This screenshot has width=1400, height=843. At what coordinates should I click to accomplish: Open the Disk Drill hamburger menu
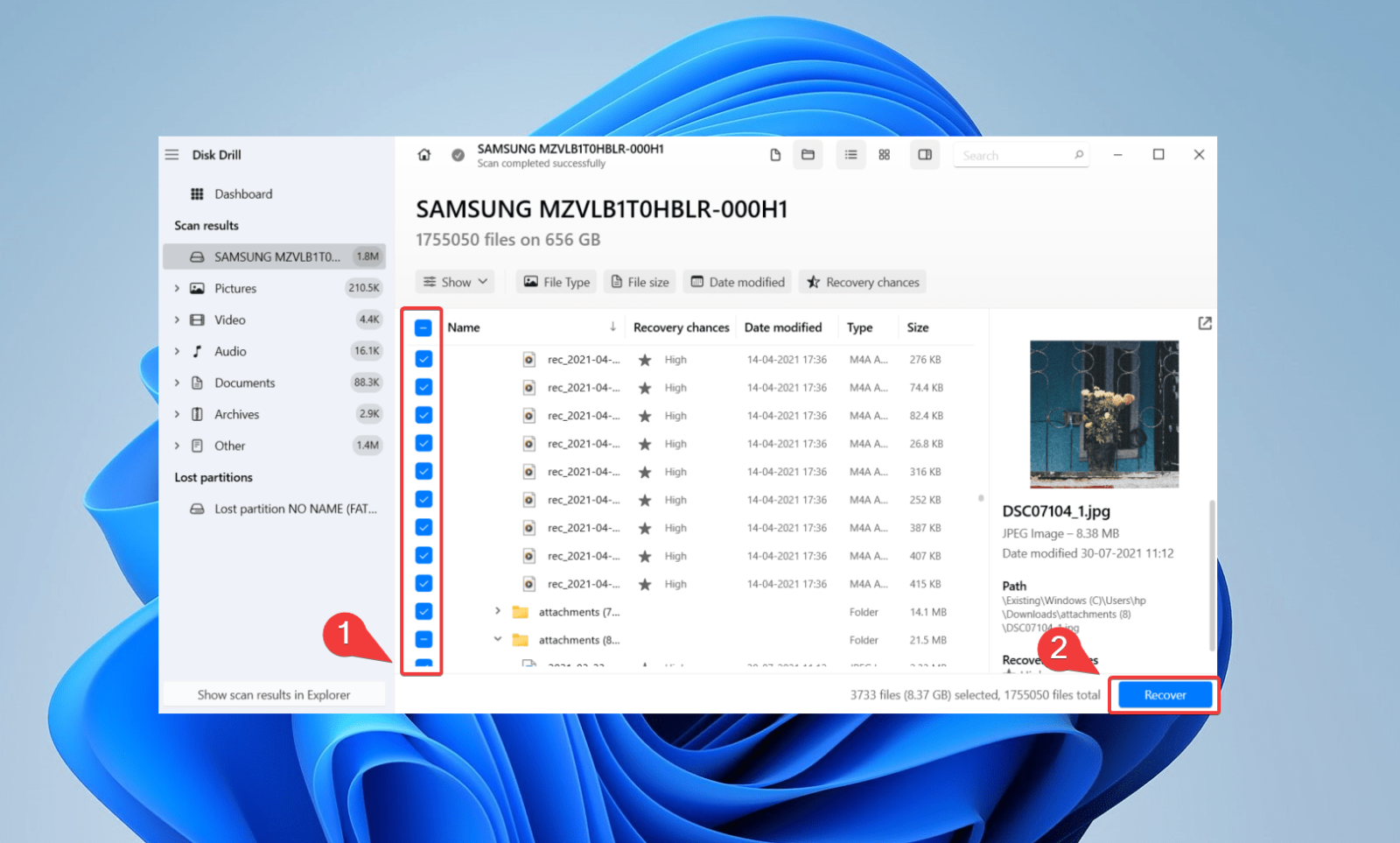(x=172, y=154)
